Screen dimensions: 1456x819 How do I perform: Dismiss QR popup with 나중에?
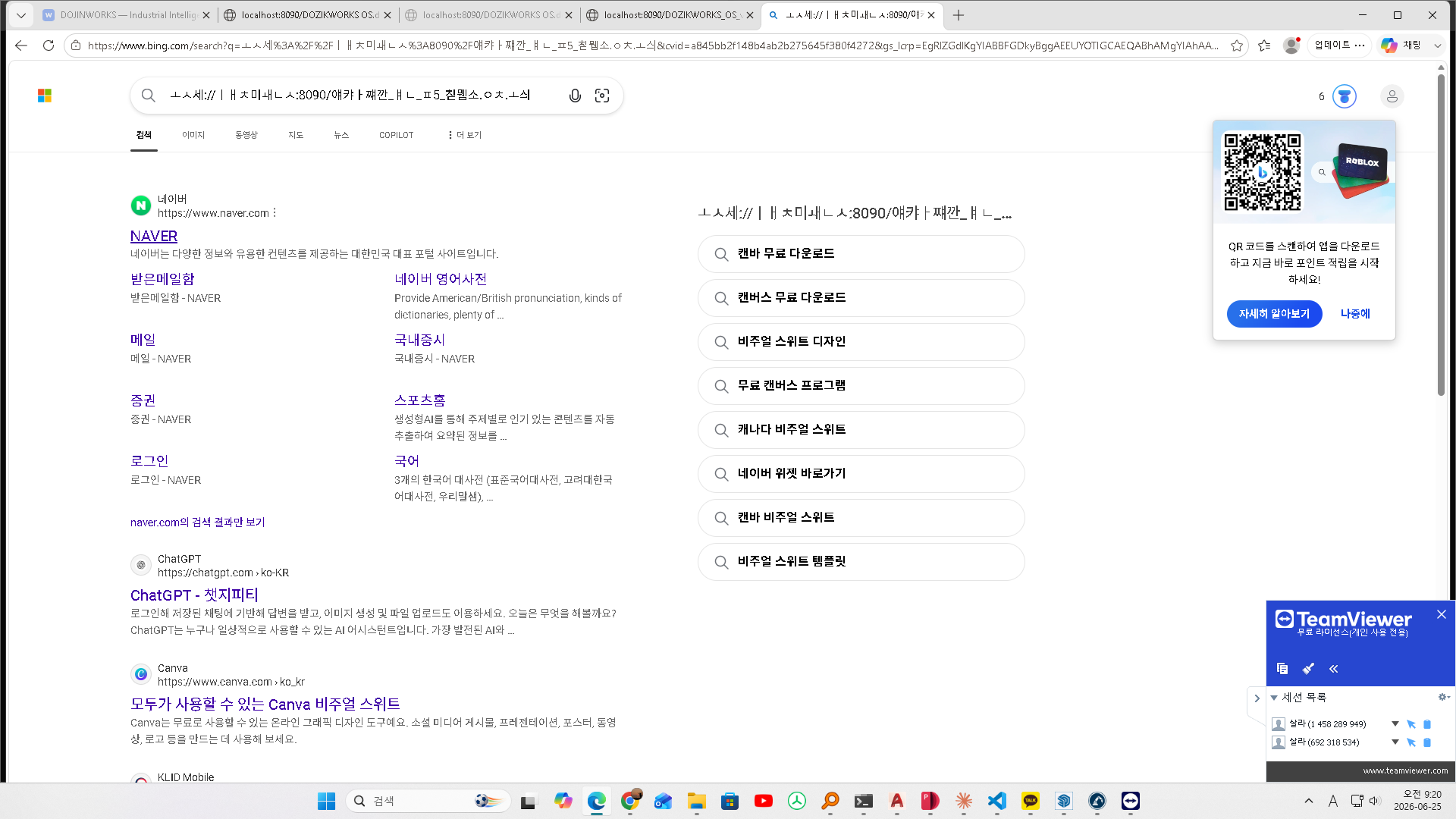pyautogui.click(x=1355, y=314)
